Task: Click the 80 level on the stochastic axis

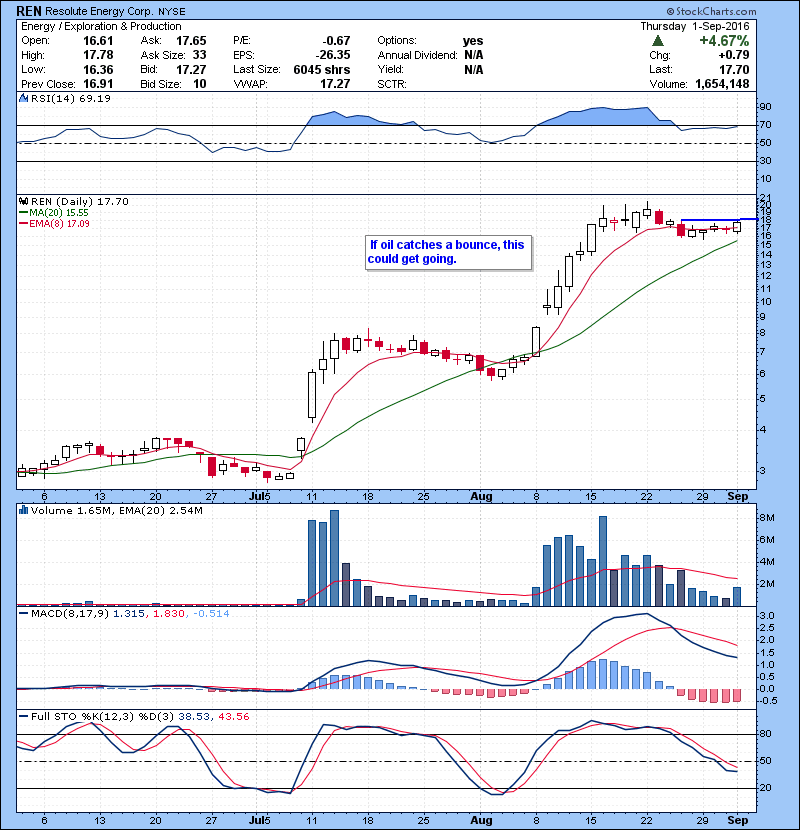Action: point(765,734)
